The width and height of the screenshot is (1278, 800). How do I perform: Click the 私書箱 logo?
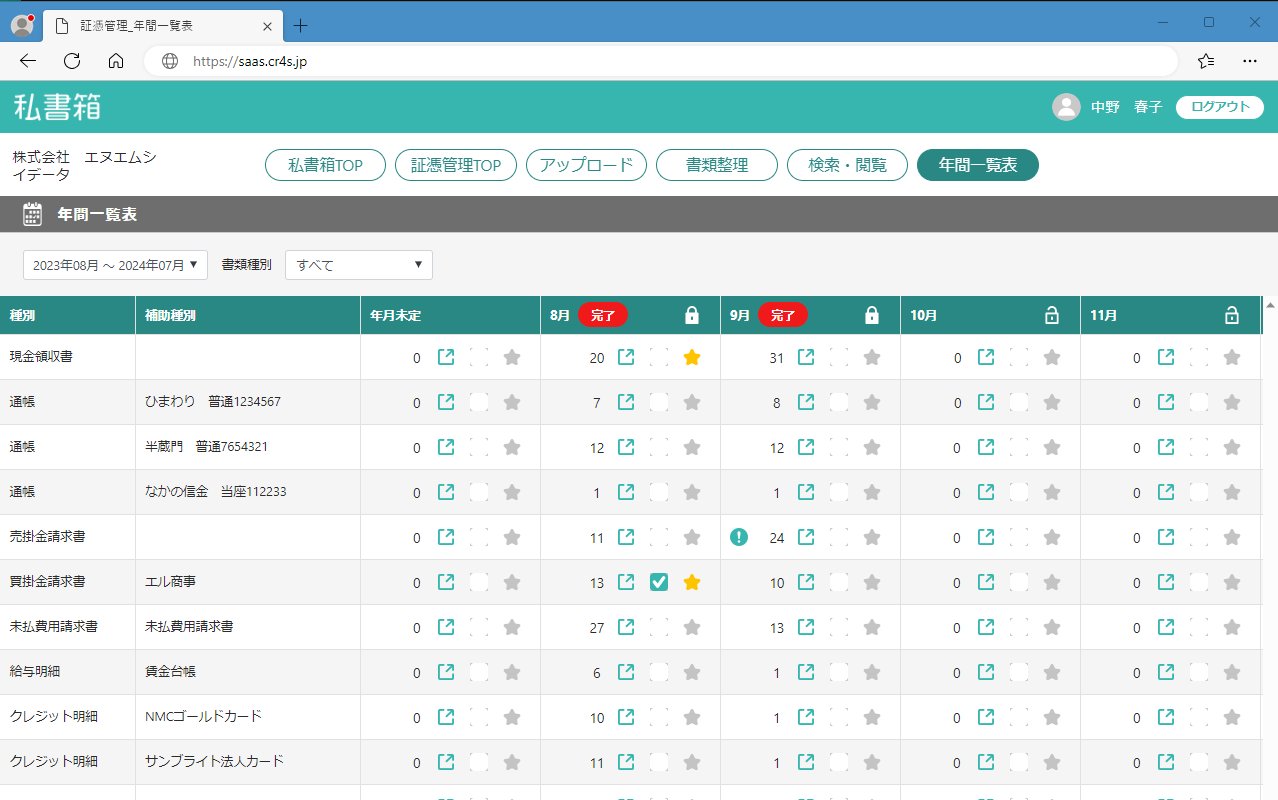click(x=57, y=107)
